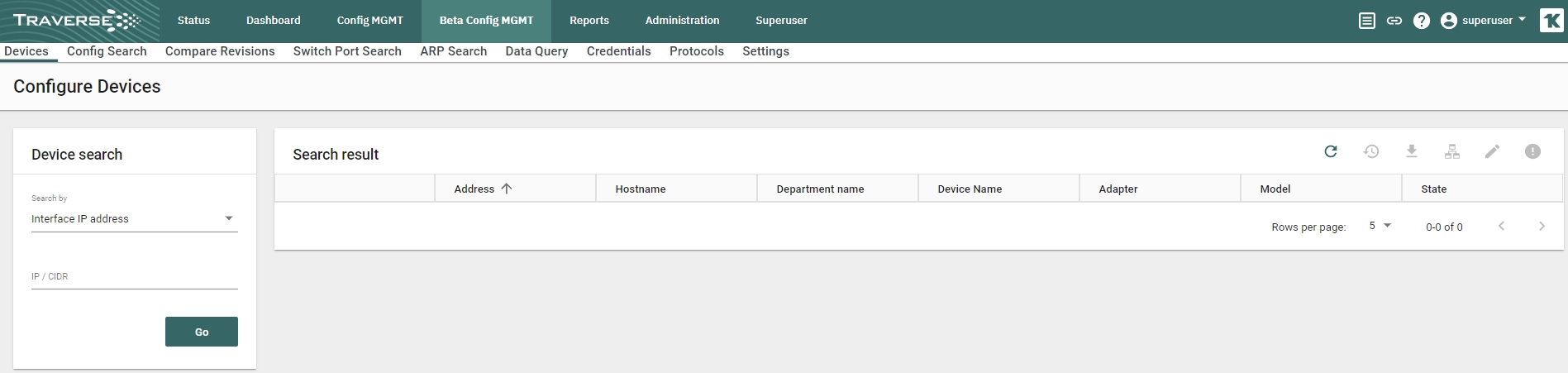
Task: Click the exclamation alert icon
Action: point(1532,151)
